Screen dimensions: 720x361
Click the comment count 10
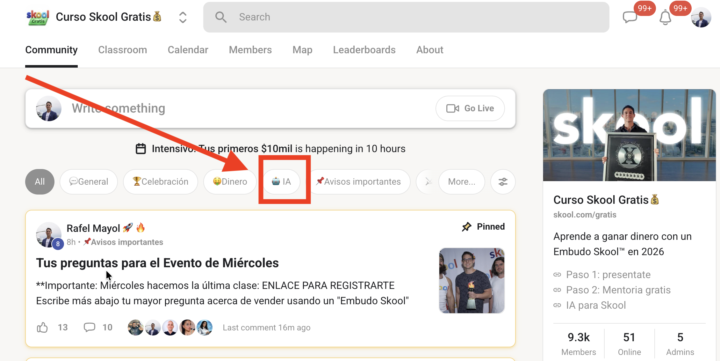click(x=107, y=327)
